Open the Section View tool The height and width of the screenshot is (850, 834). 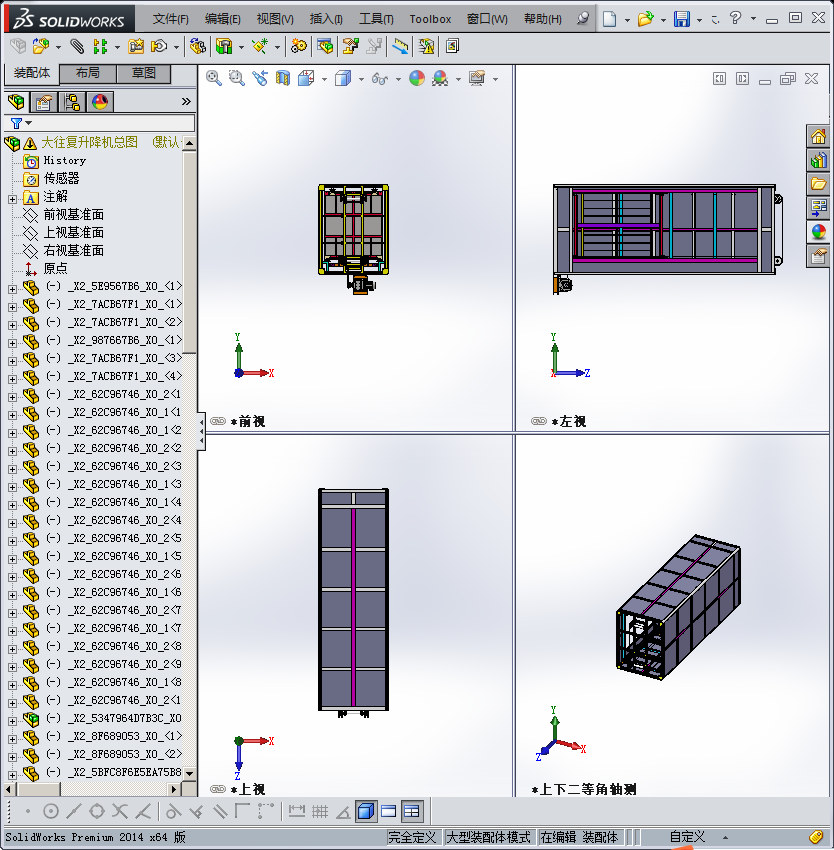pyautogui.click(x=283, y=78)
